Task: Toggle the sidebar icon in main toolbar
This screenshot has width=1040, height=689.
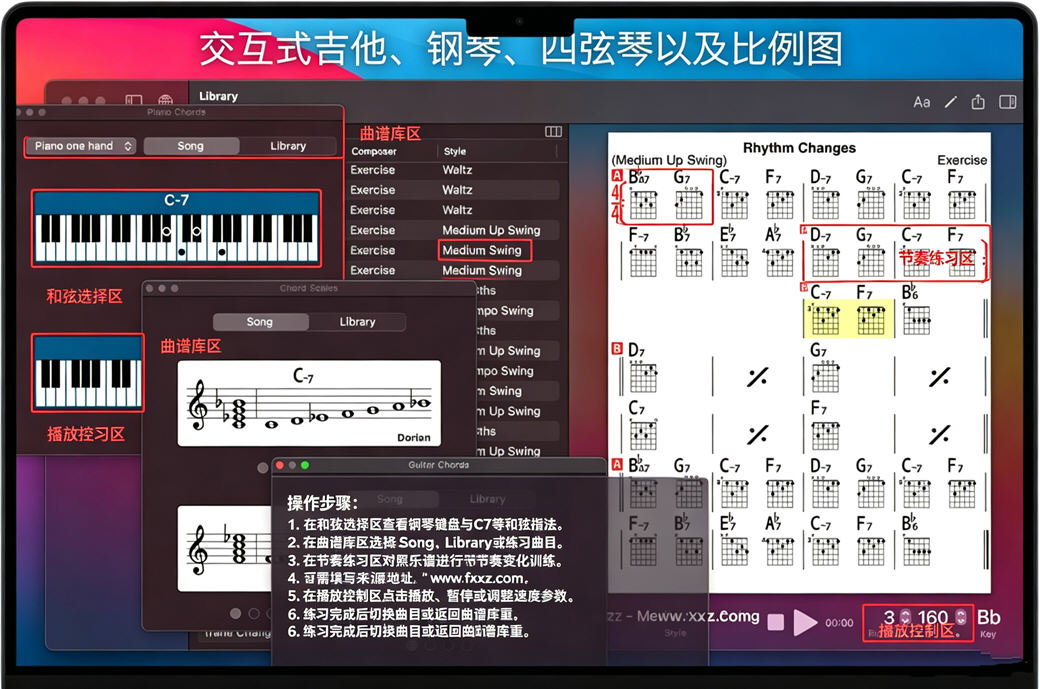Action: [x=134, y=100]
